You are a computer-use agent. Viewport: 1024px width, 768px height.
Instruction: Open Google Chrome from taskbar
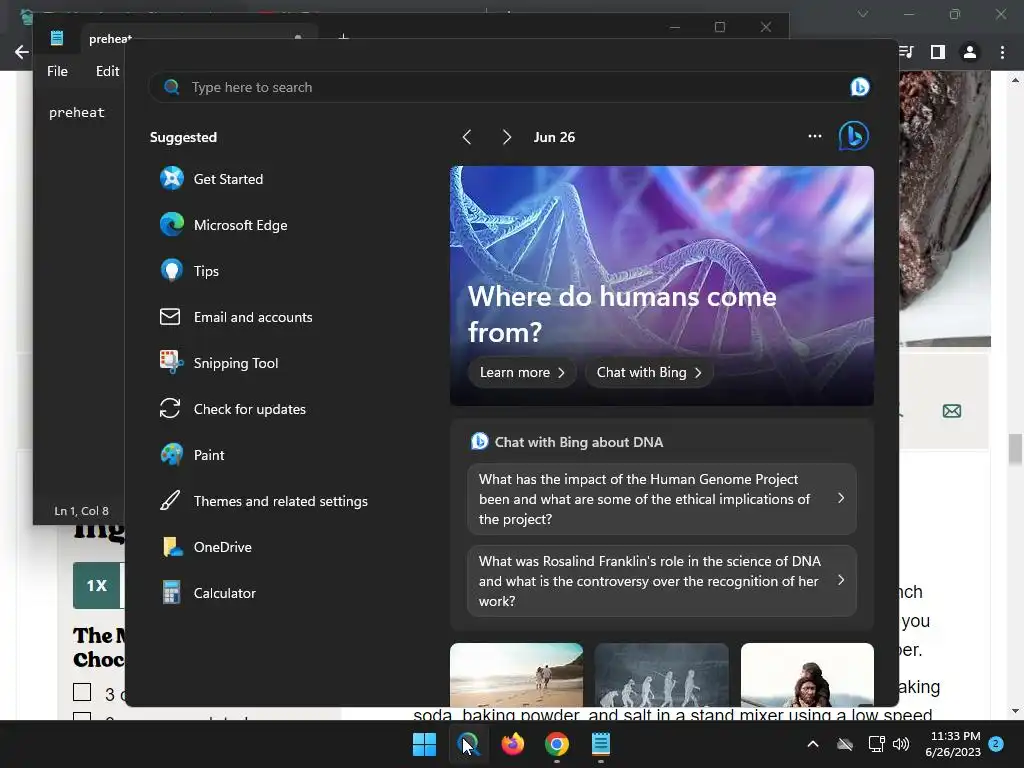pos(556,744)
